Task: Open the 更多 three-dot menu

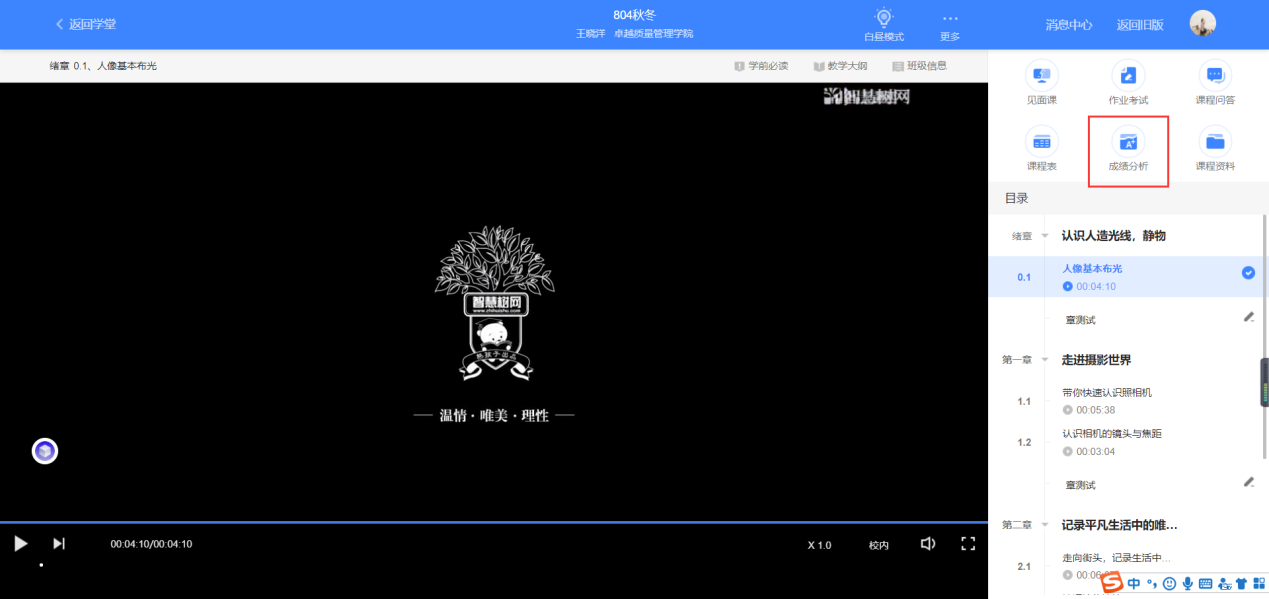Action: (x=950, y=18)
